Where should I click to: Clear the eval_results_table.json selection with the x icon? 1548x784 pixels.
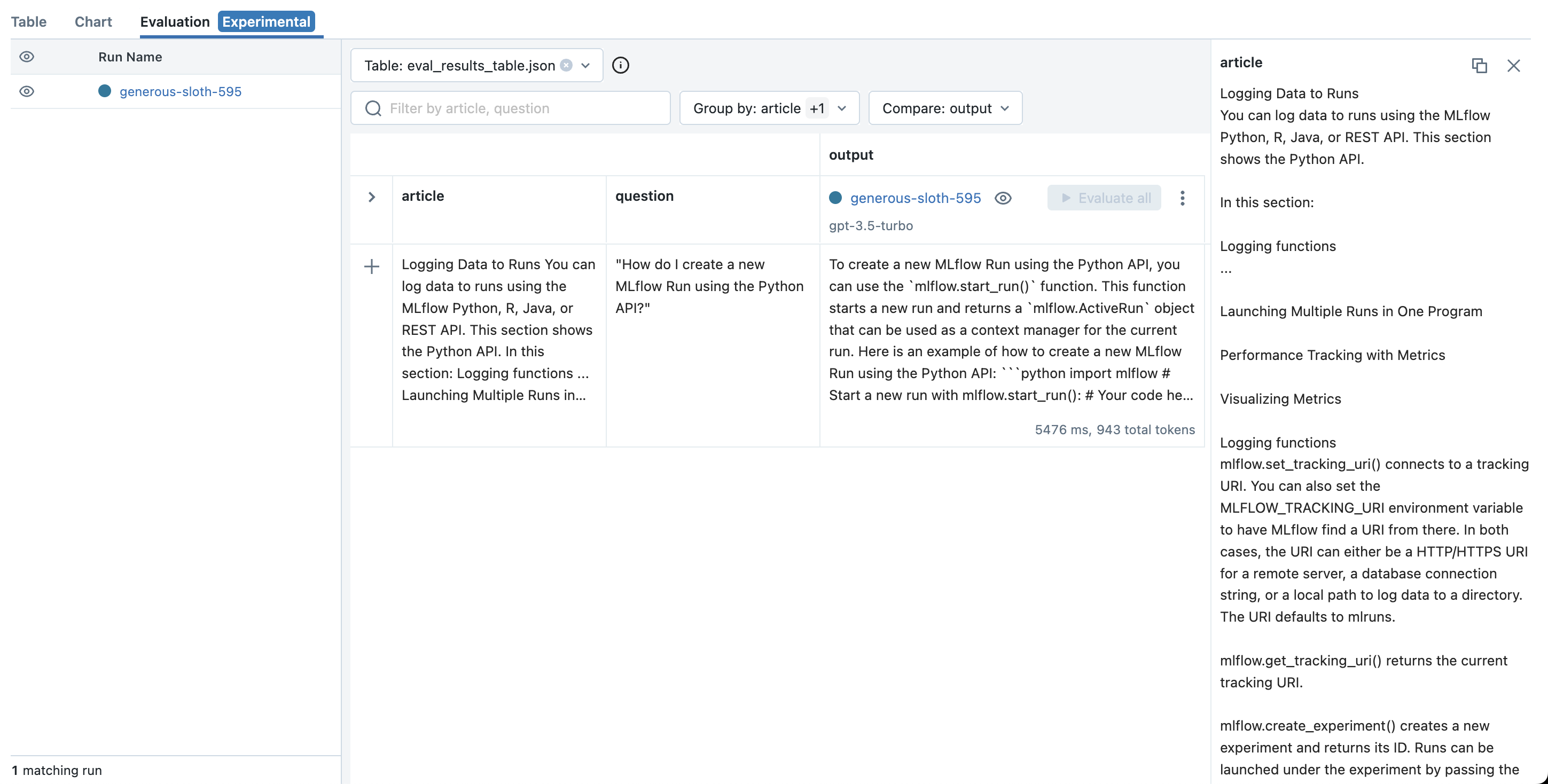566,65
